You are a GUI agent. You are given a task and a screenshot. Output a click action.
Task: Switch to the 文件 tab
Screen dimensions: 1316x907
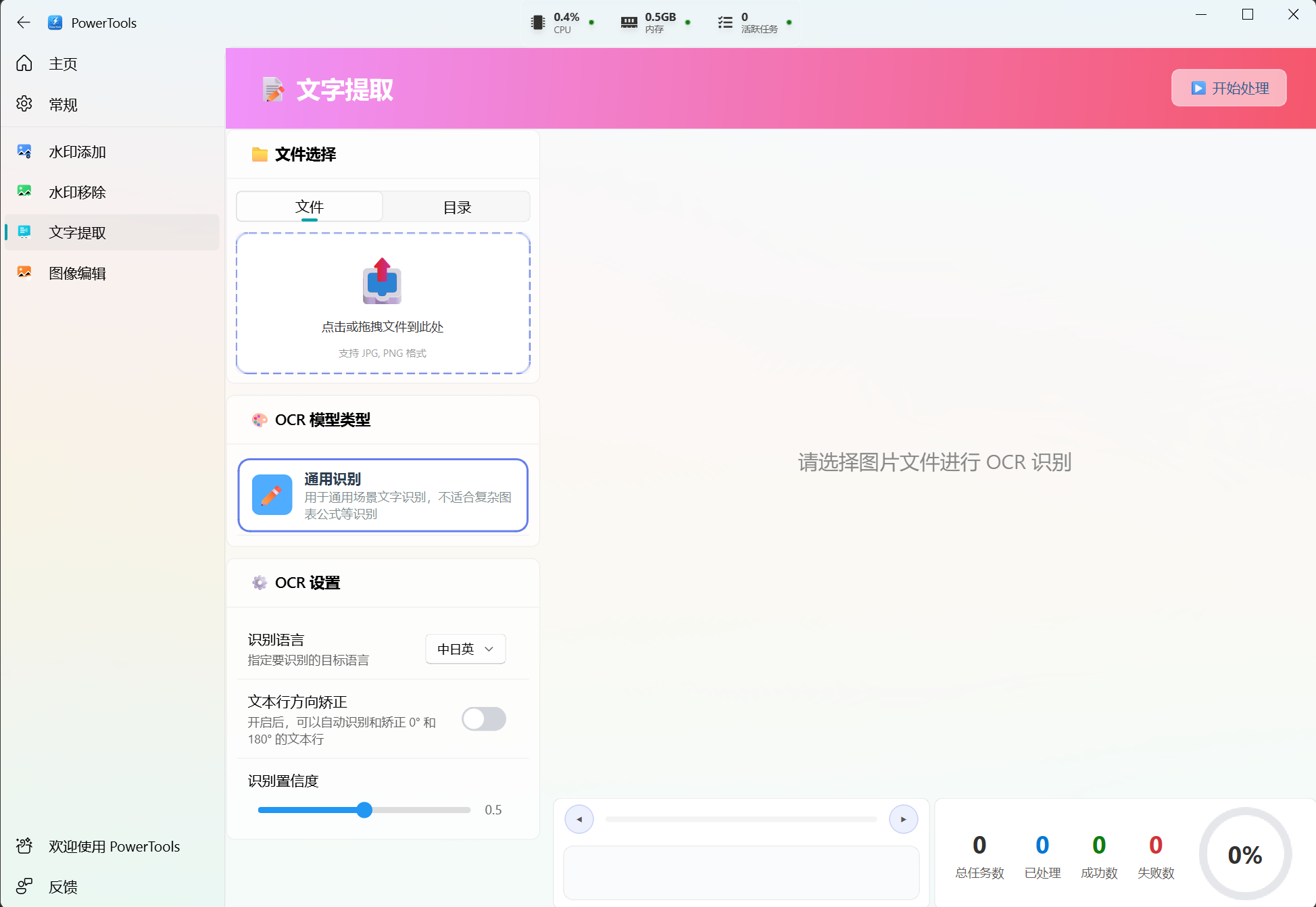click(310, 207)
